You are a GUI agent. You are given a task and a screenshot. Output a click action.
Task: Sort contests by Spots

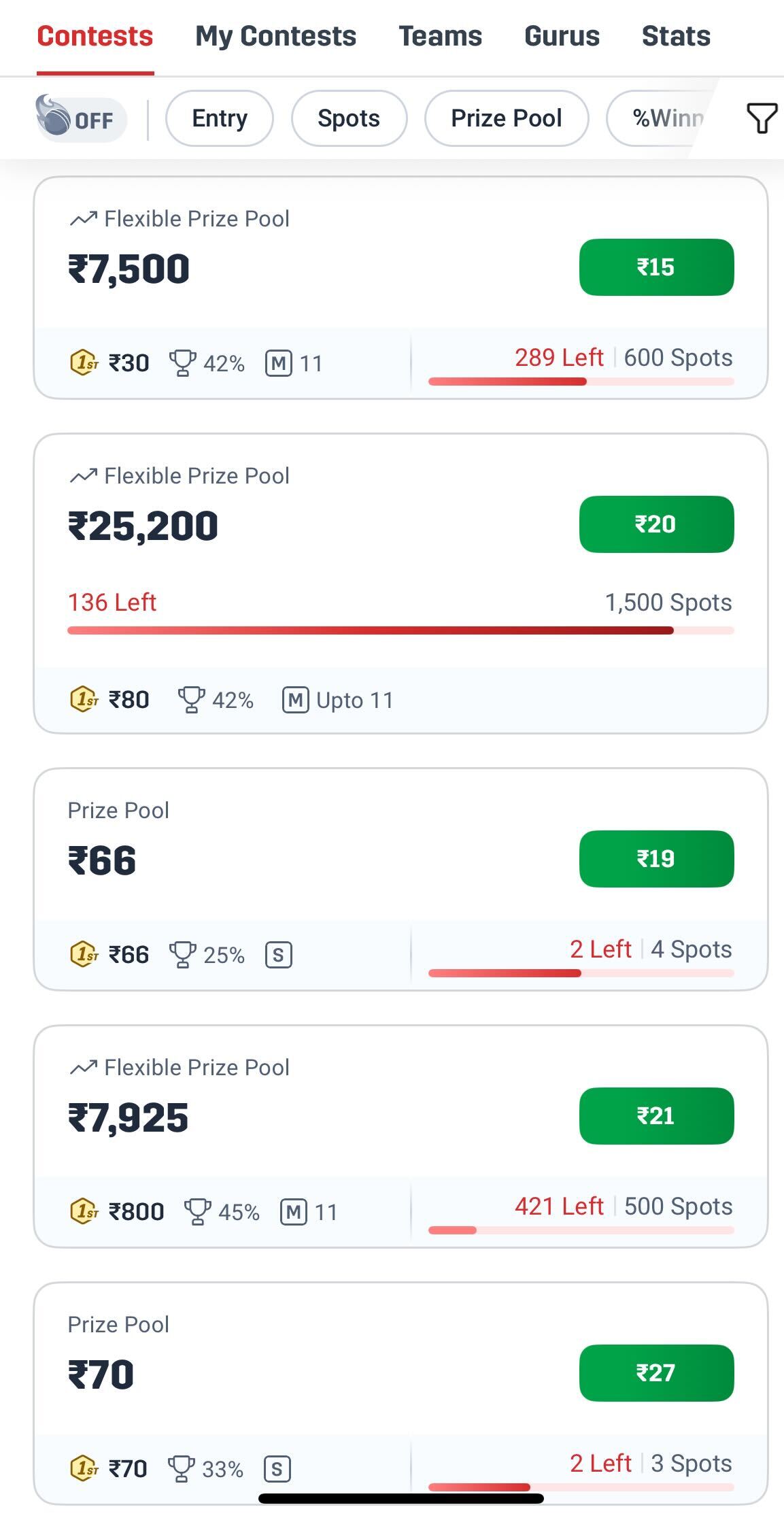coord(349,118)
